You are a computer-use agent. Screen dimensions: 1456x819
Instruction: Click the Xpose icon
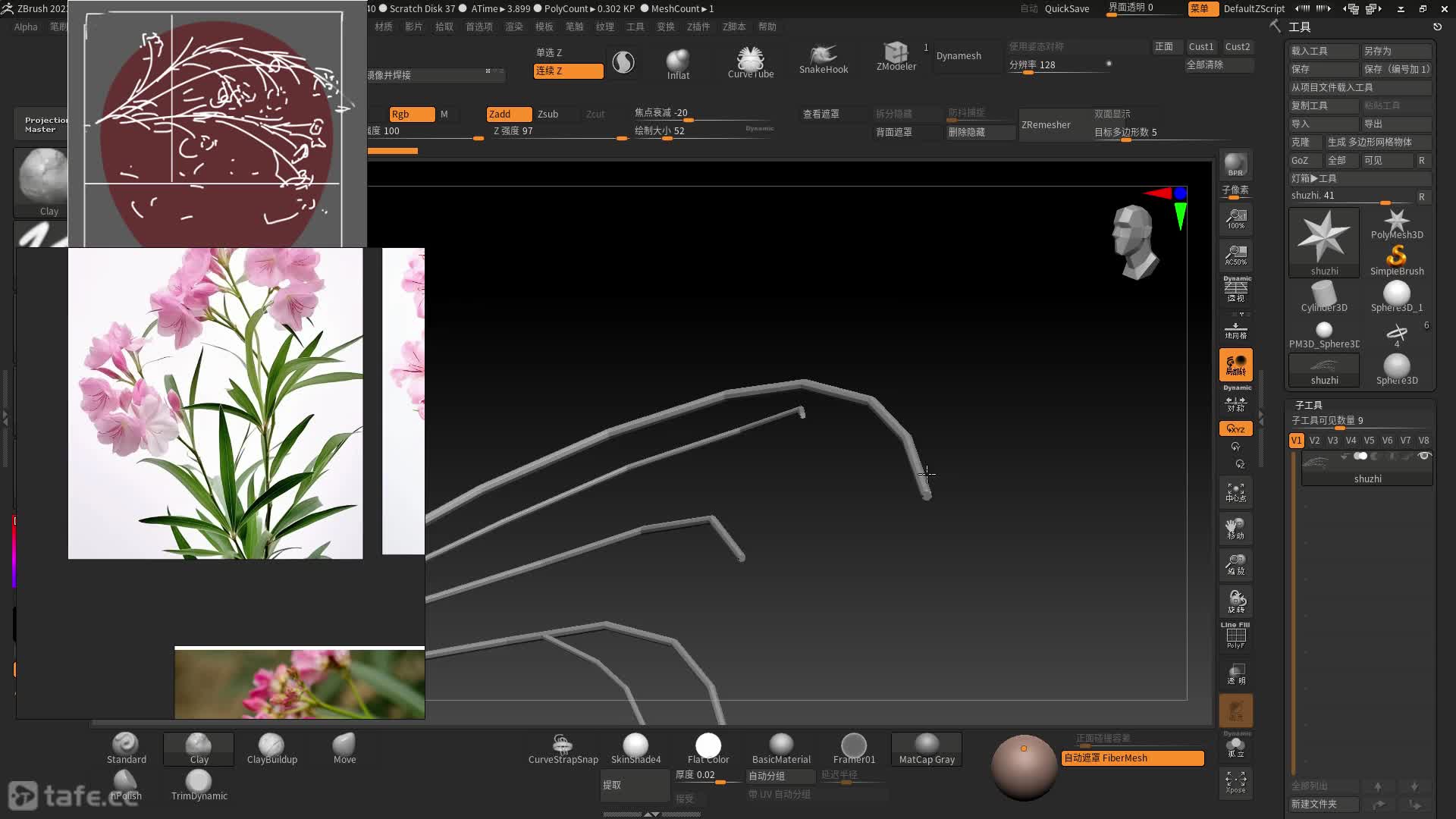(x=1235, y=783)
